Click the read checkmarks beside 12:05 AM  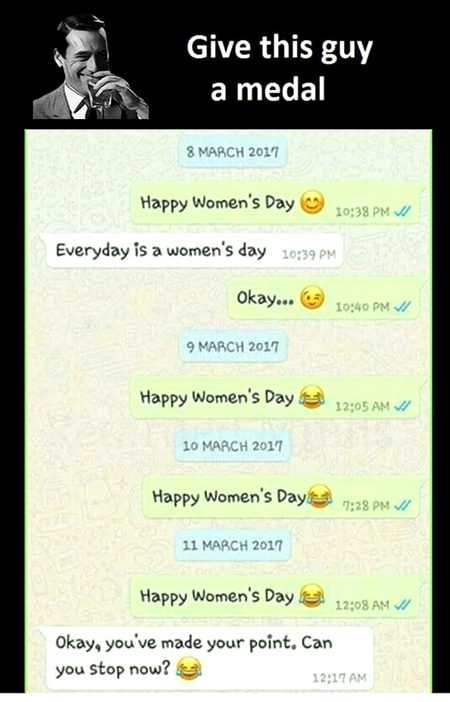[x=402, y=406]
